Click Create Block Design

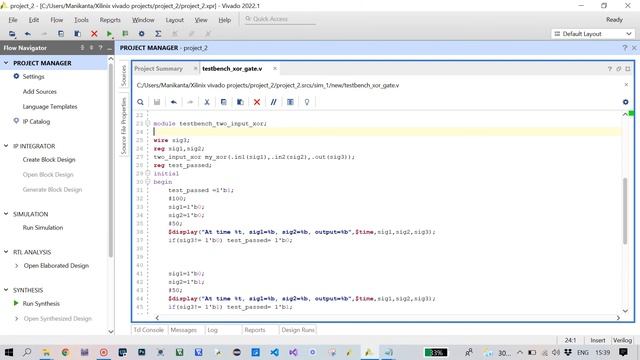49,160
